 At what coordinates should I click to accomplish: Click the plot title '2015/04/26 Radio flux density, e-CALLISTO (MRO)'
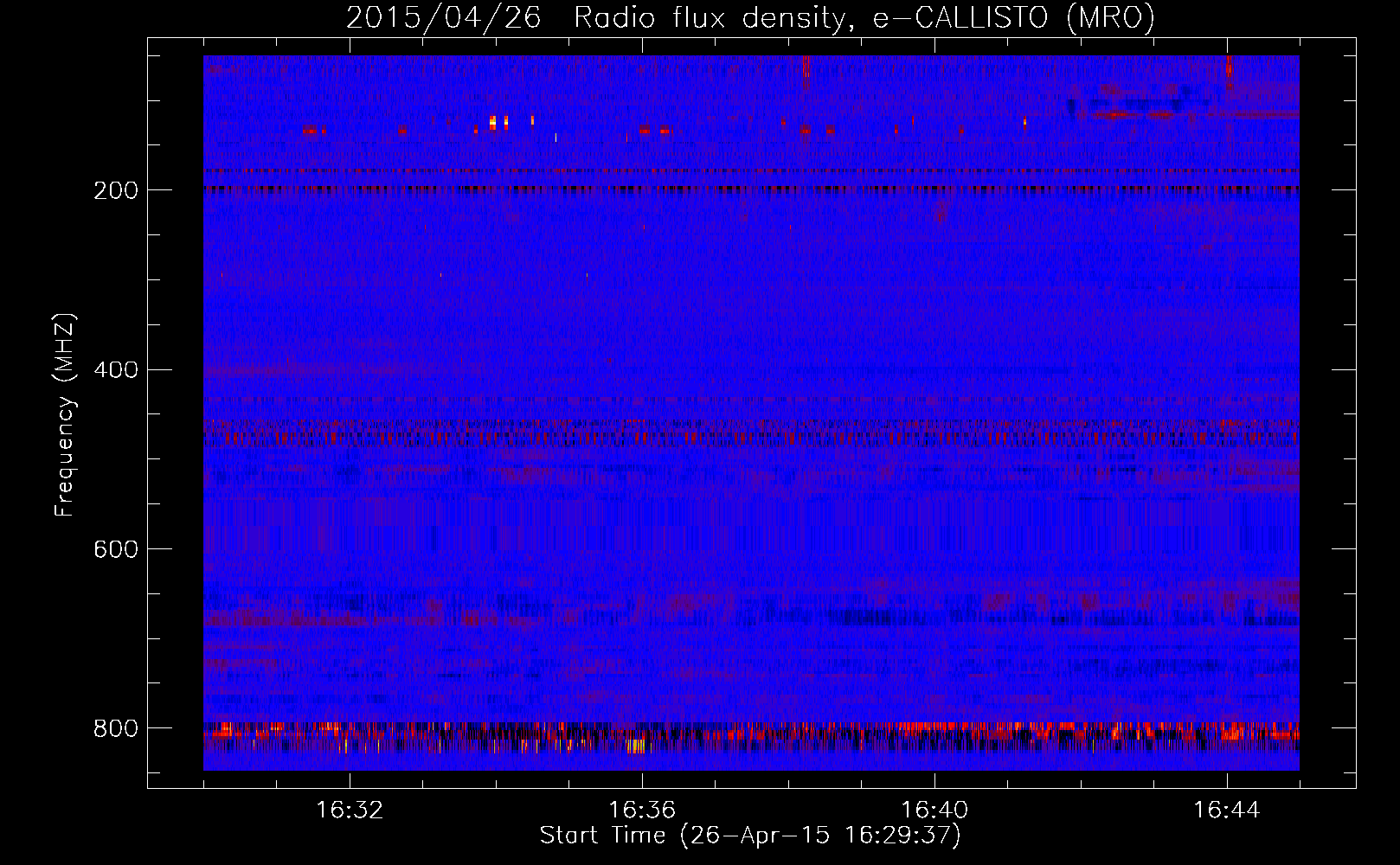coord(750,18)
